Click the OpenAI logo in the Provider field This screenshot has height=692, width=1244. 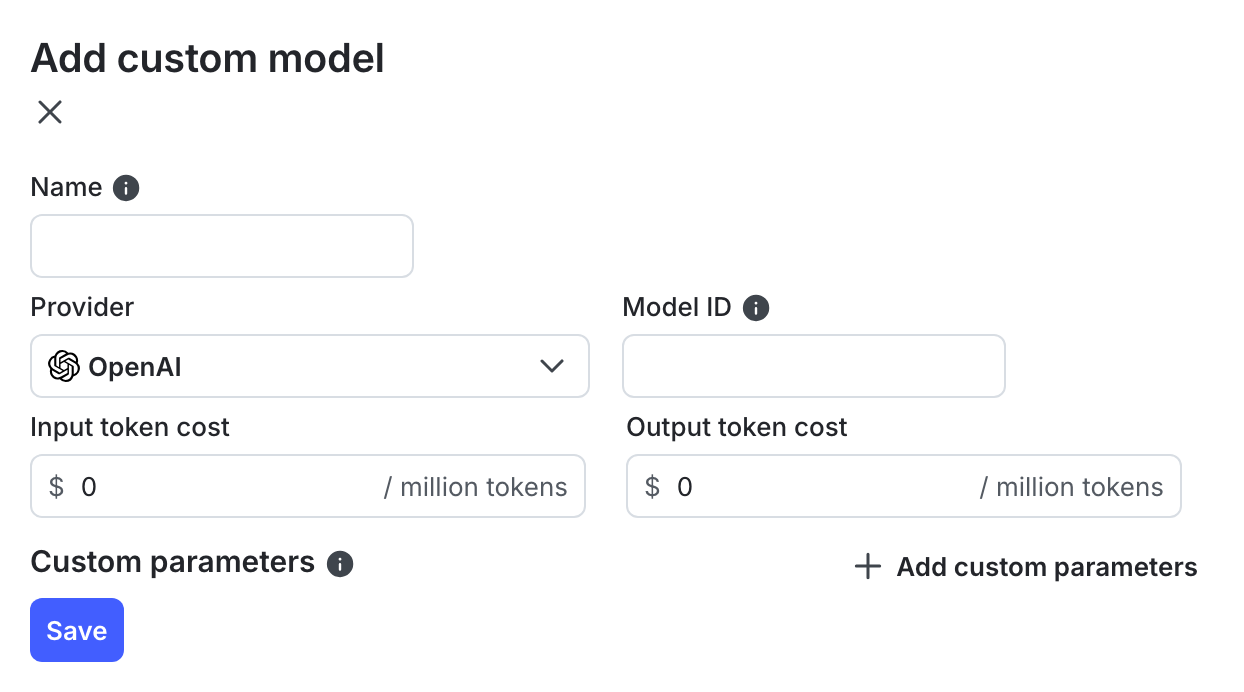(63, 366)
